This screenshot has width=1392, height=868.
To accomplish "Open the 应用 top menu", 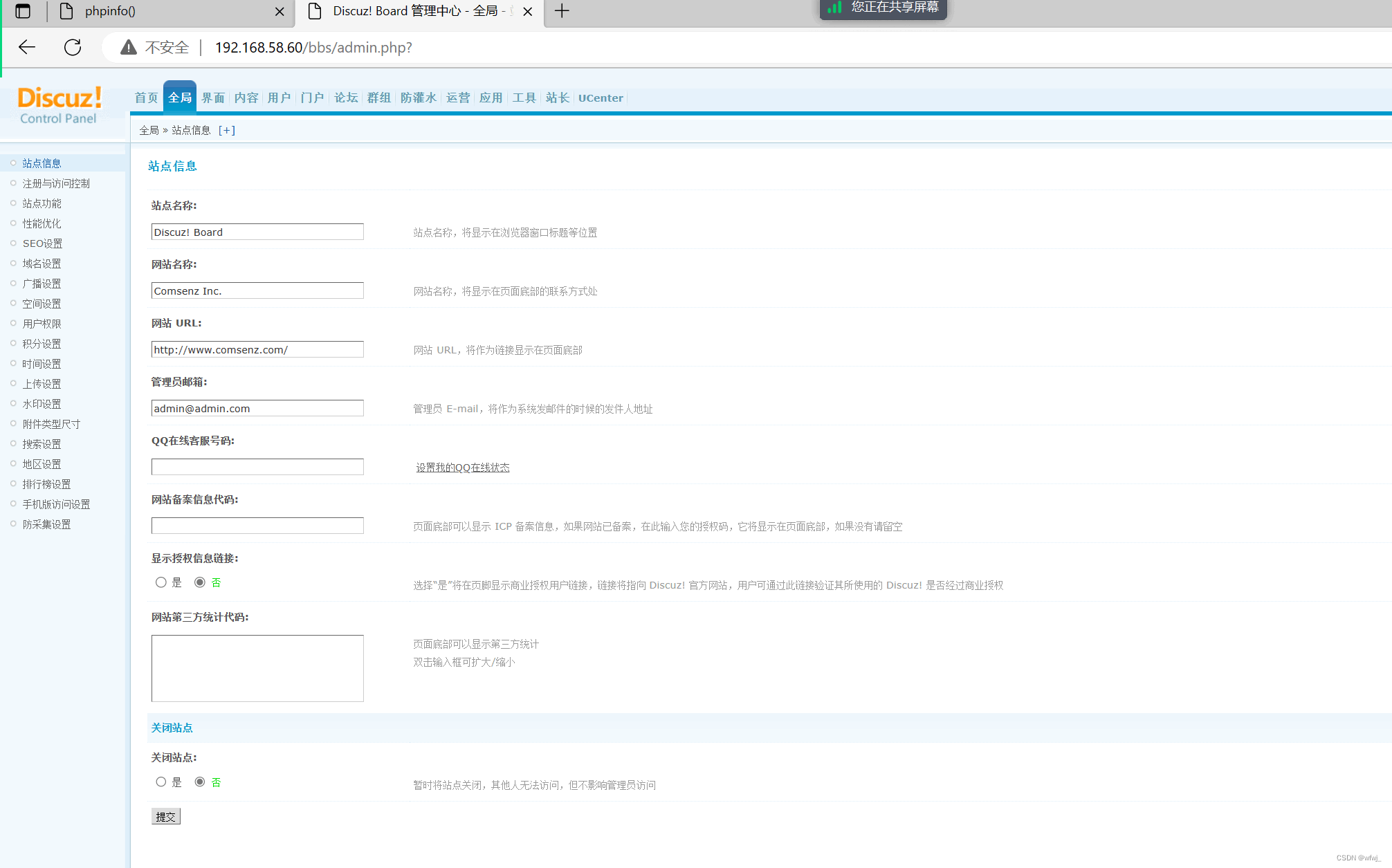I will [491, 98].
